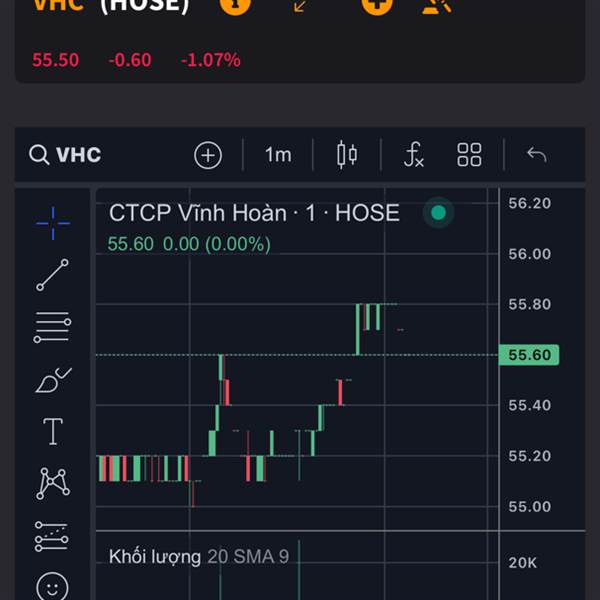Click the orange plus icon in header
This screenshot has width=600, height=600.
tap(377, 5)
